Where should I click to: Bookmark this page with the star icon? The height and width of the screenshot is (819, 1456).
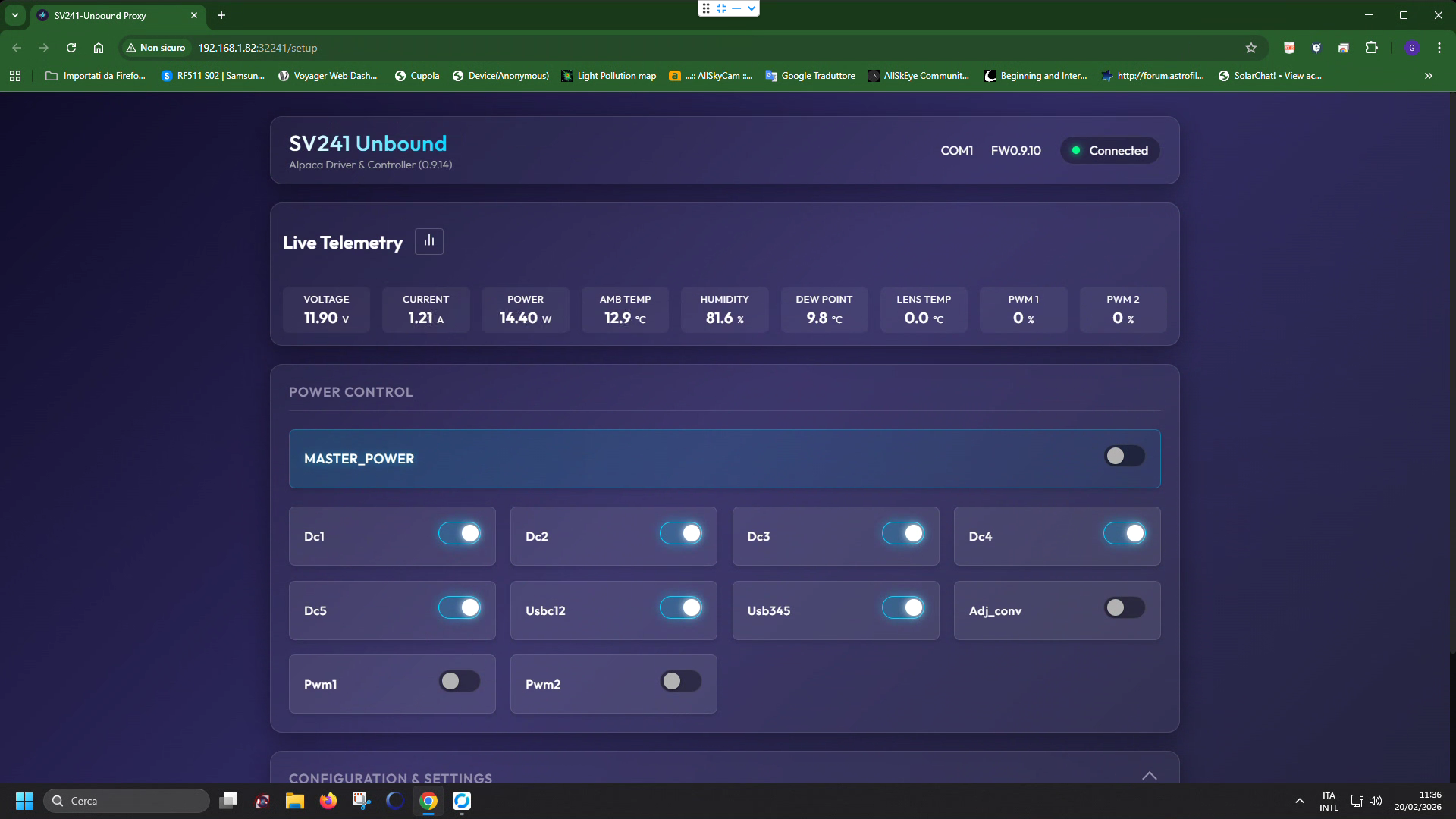[x=1251, y=48]
